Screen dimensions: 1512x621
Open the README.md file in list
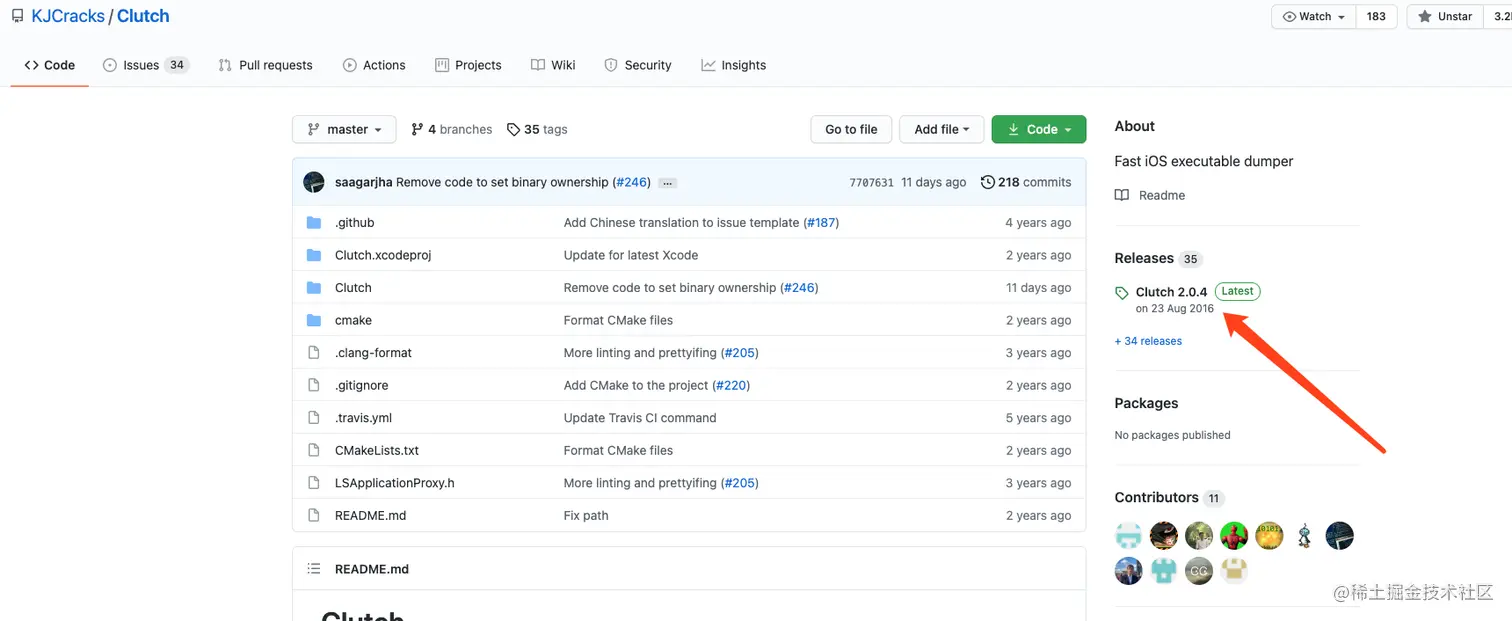pos(370,515)
